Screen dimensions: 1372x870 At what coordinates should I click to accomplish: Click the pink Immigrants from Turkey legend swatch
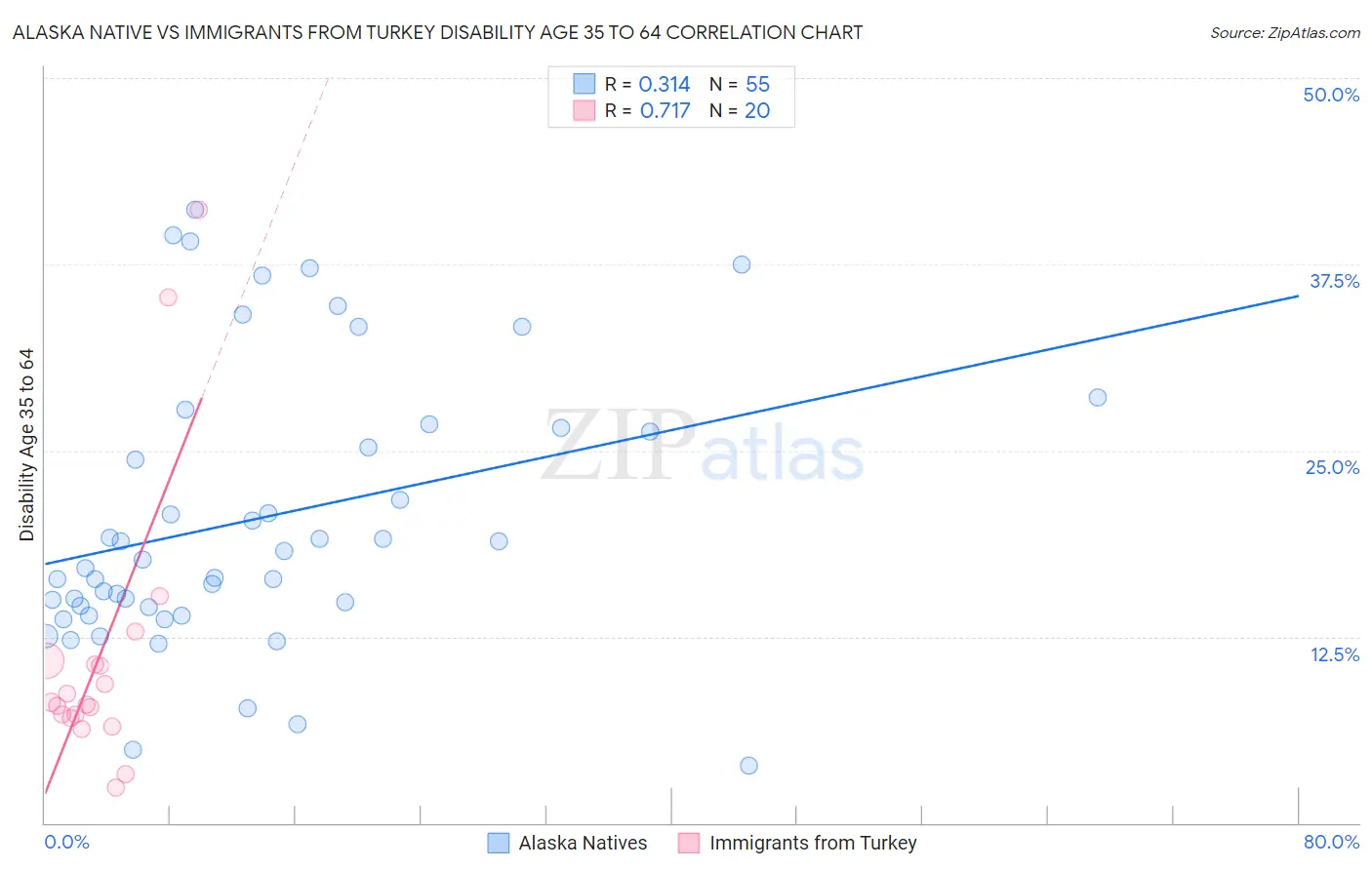(x=689, y=843)
